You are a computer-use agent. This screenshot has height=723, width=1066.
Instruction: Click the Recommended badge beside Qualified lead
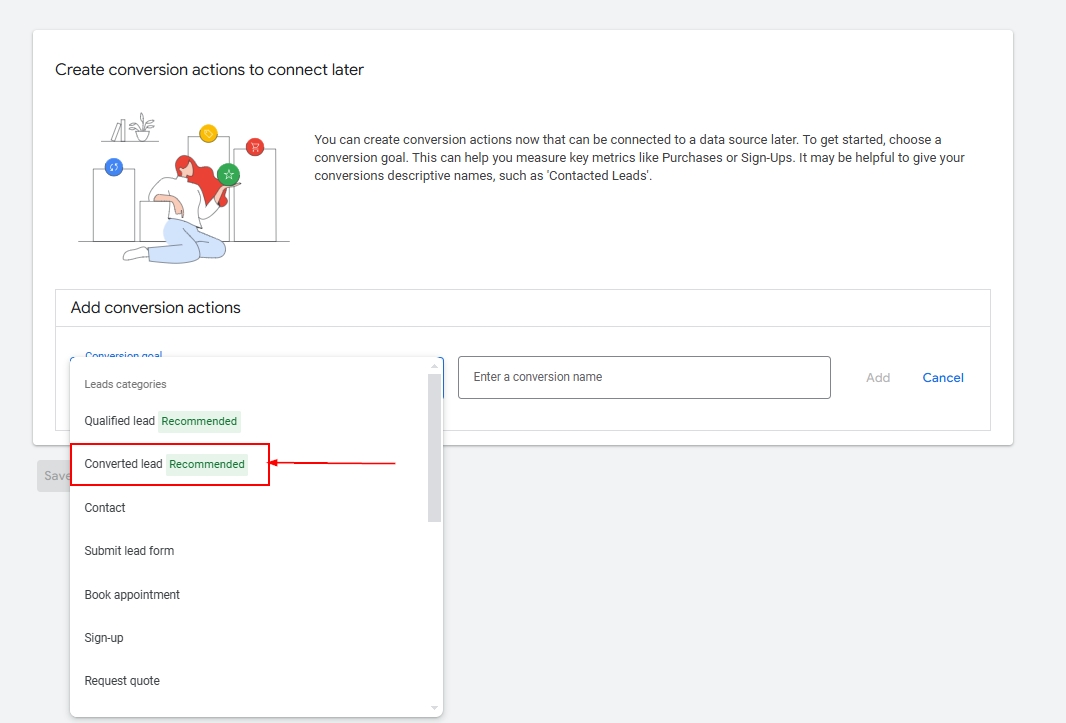point(199,421)
